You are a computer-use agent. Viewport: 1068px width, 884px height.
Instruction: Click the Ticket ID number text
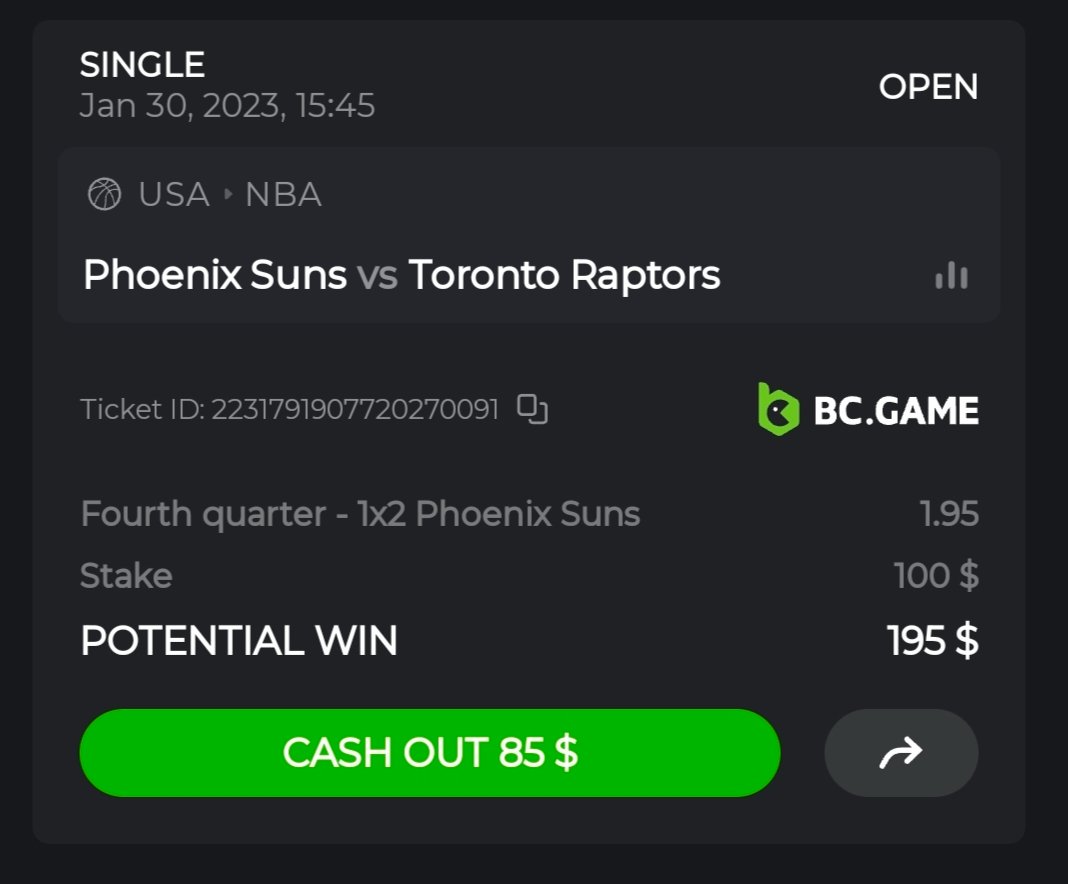click(354, 410)
